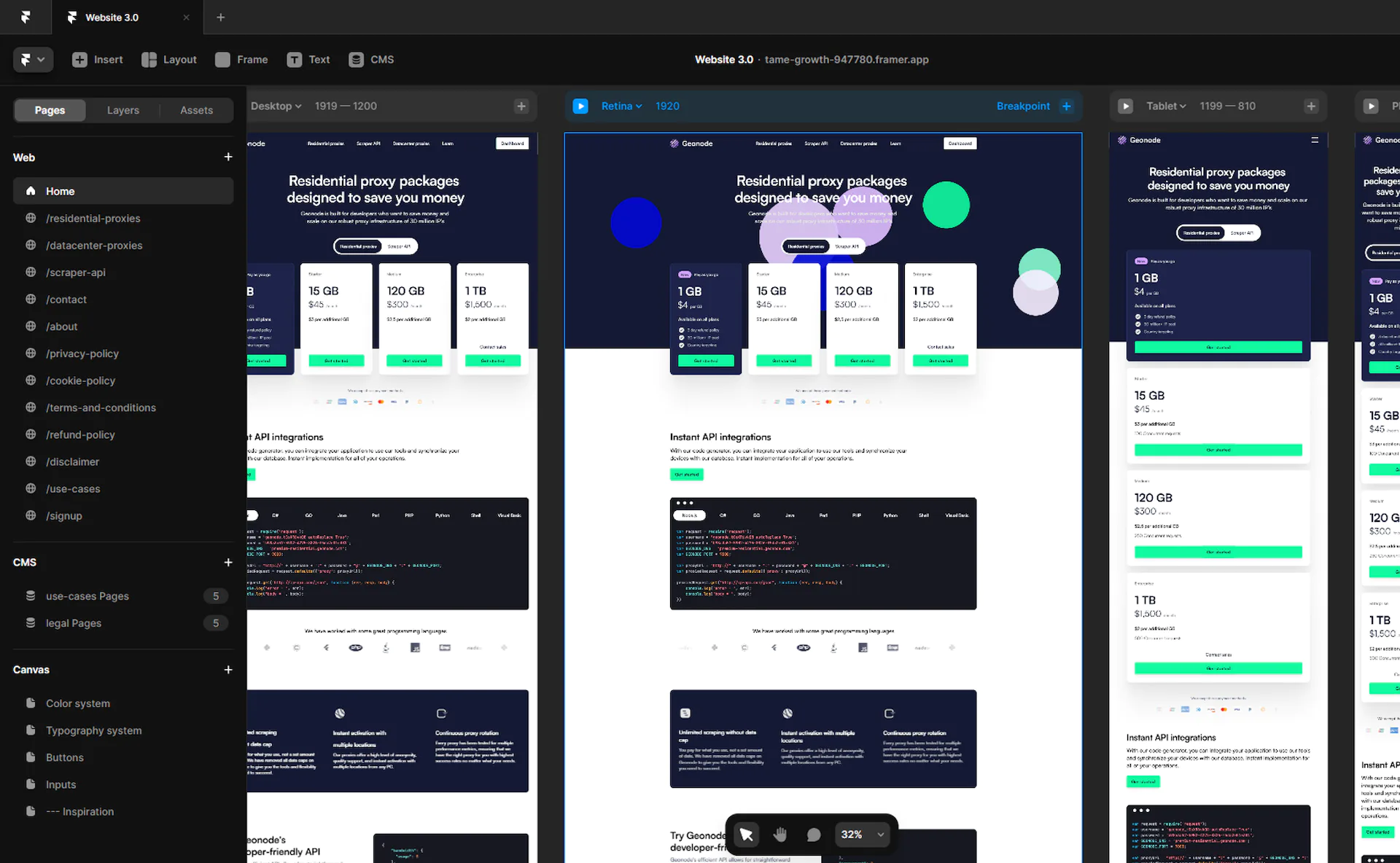Select the cursor pointer tool

(x=746, y=835)
